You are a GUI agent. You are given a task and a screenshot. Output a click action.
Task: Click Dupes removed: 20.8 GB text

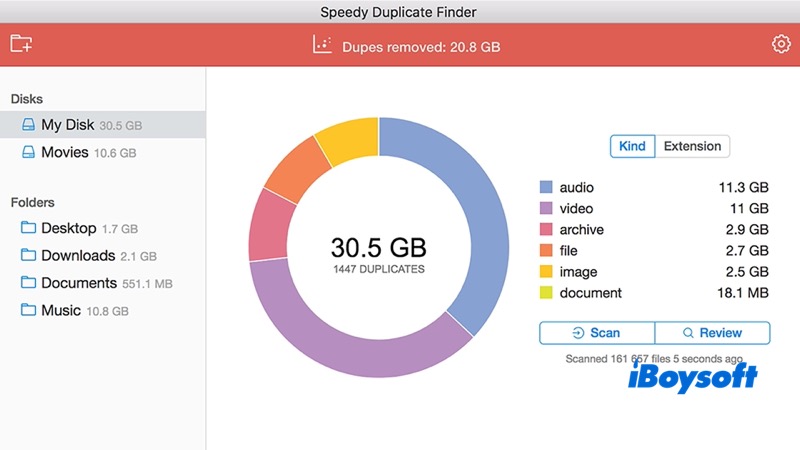click(421, 47)
